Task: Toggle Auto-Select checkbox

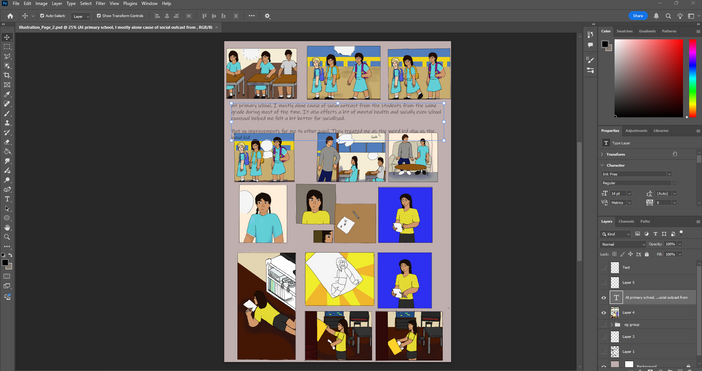Action: [x=42, y=16]
